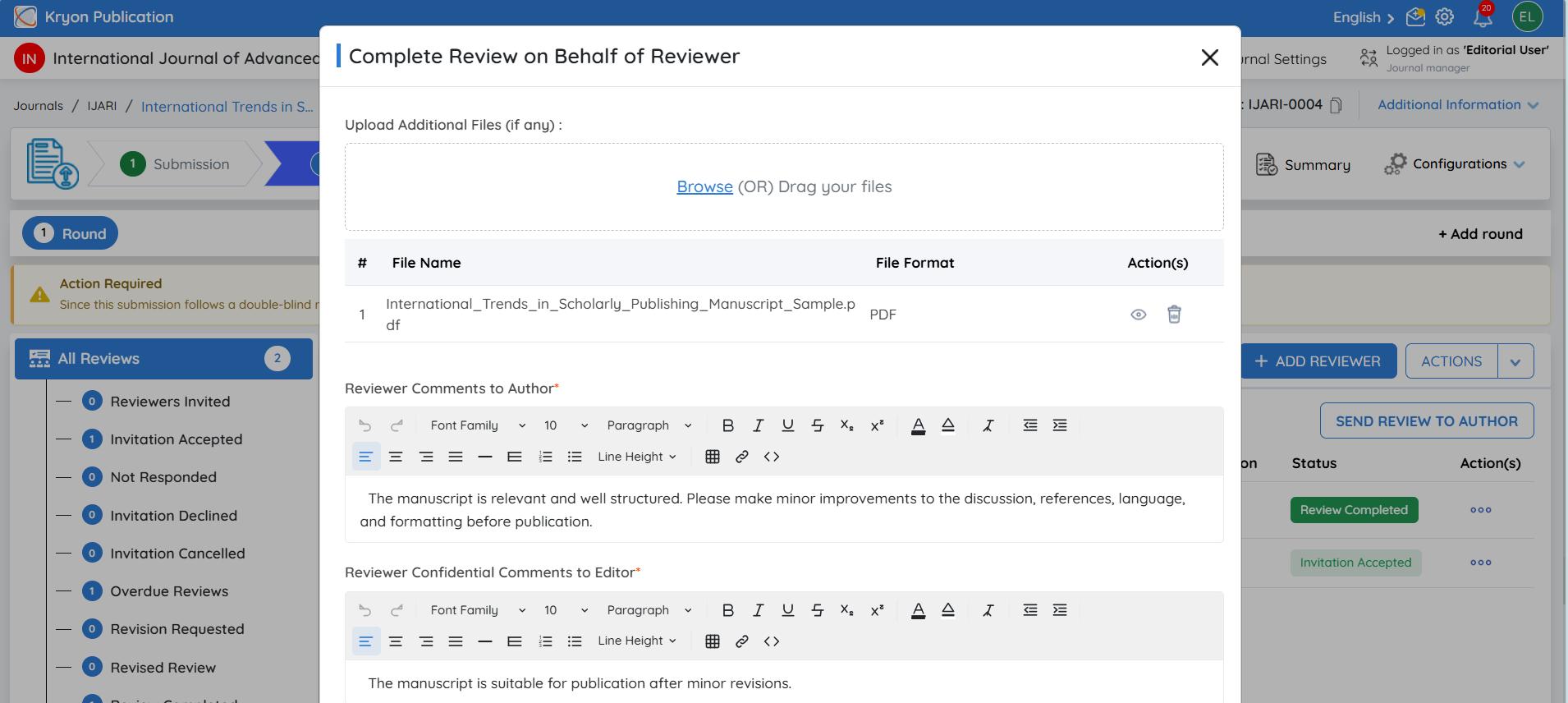Viewport: 1568px width, 703px height.
Task: Open Font Family dropdown in Comments to Author
Action: click(478, 425)
